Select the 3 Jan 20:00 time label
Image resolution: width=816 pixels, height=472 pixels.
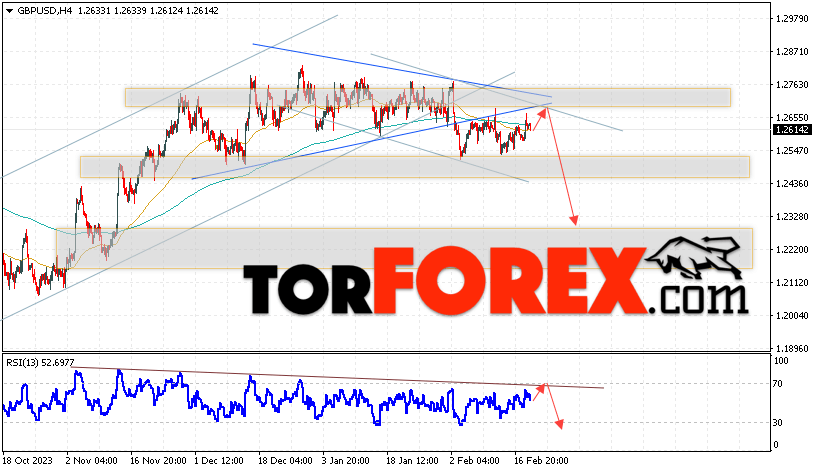pos(346,461)
